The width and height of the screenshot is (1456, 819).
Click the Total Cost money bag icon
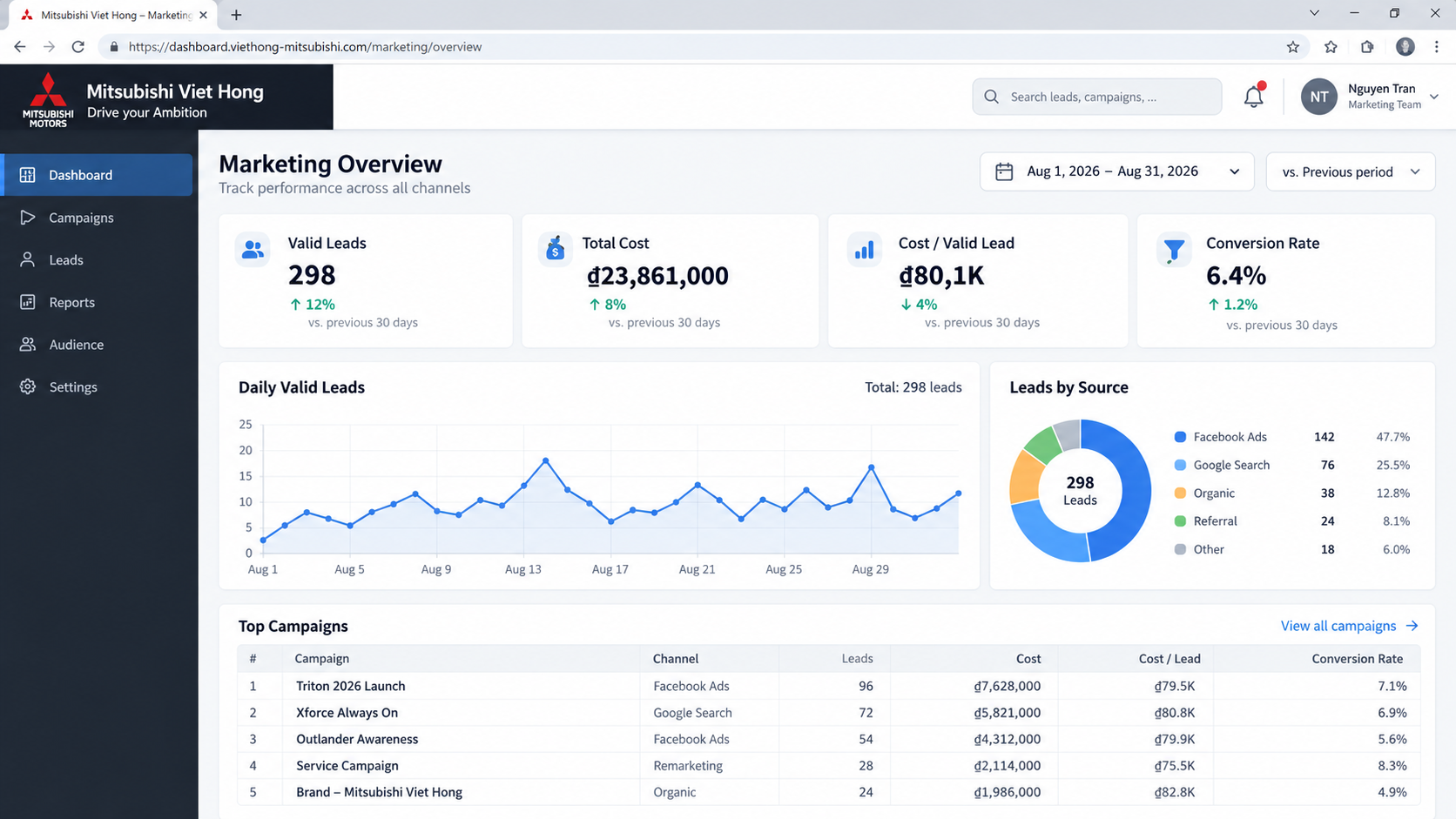pyautogui.click(x=555, y=249)
